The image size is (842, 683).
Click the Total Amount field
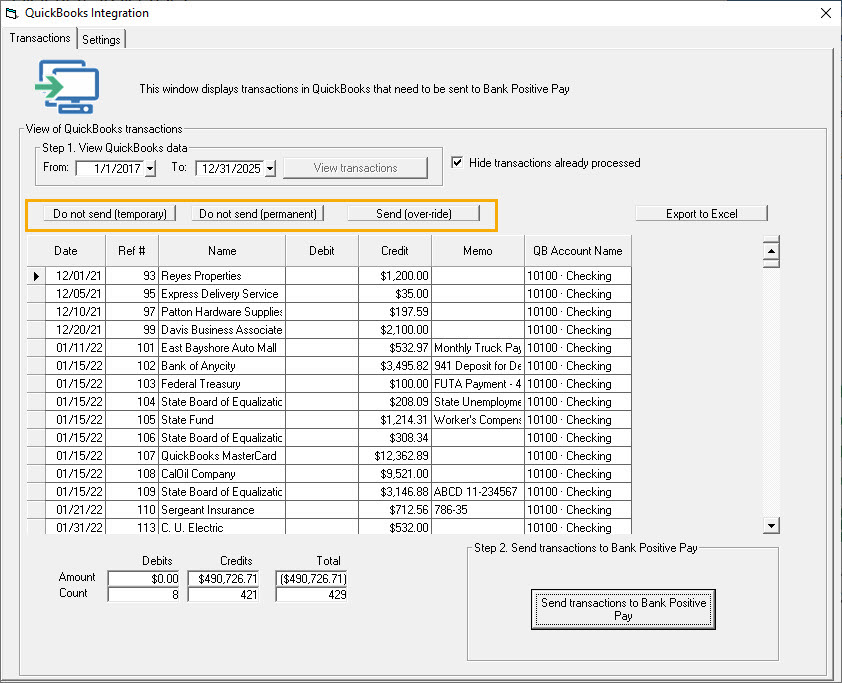click(x=311, y=578)
